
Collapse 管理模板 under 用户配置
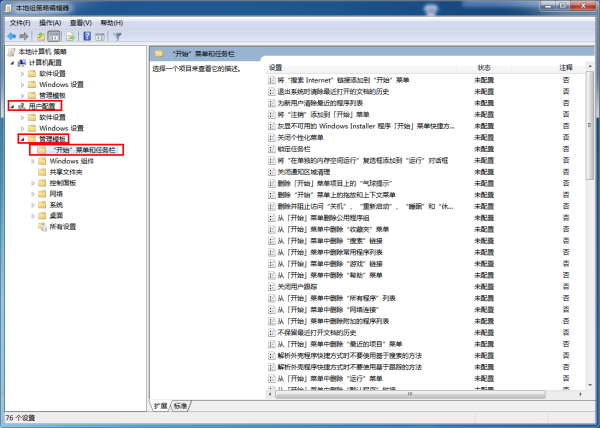coord(22,139)
